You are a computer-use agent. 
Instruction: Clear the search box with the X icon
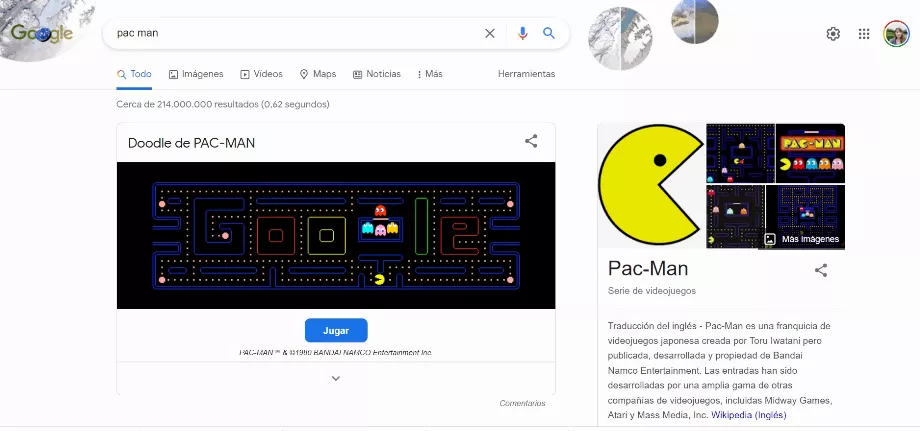tap(489, 33)
